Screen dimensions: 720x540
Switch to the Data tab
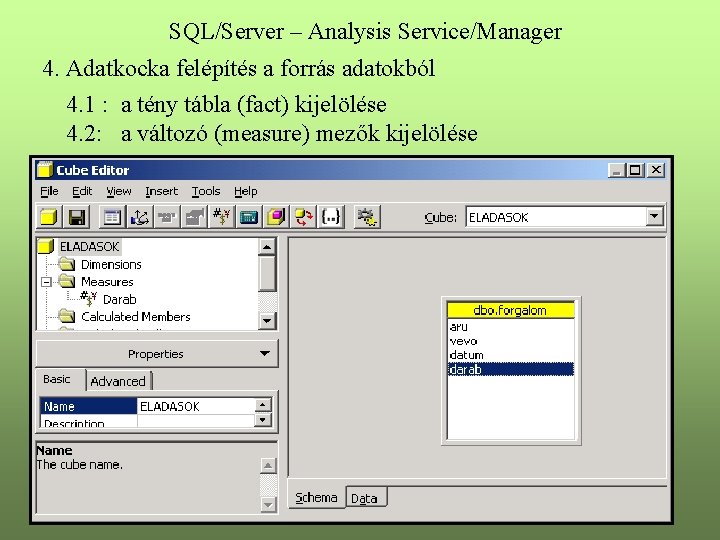365,499
